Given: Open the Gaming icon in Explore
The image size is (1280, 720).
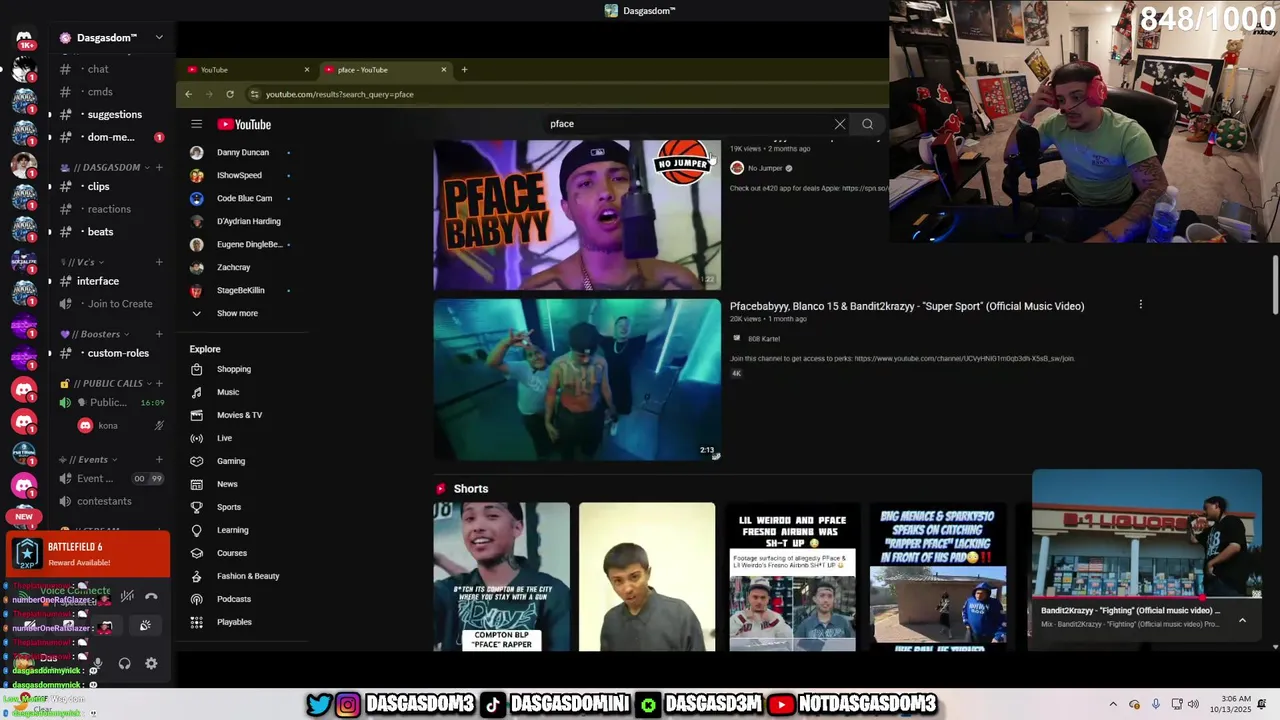Looking at the screenshot, I should (x=196, y=461).
